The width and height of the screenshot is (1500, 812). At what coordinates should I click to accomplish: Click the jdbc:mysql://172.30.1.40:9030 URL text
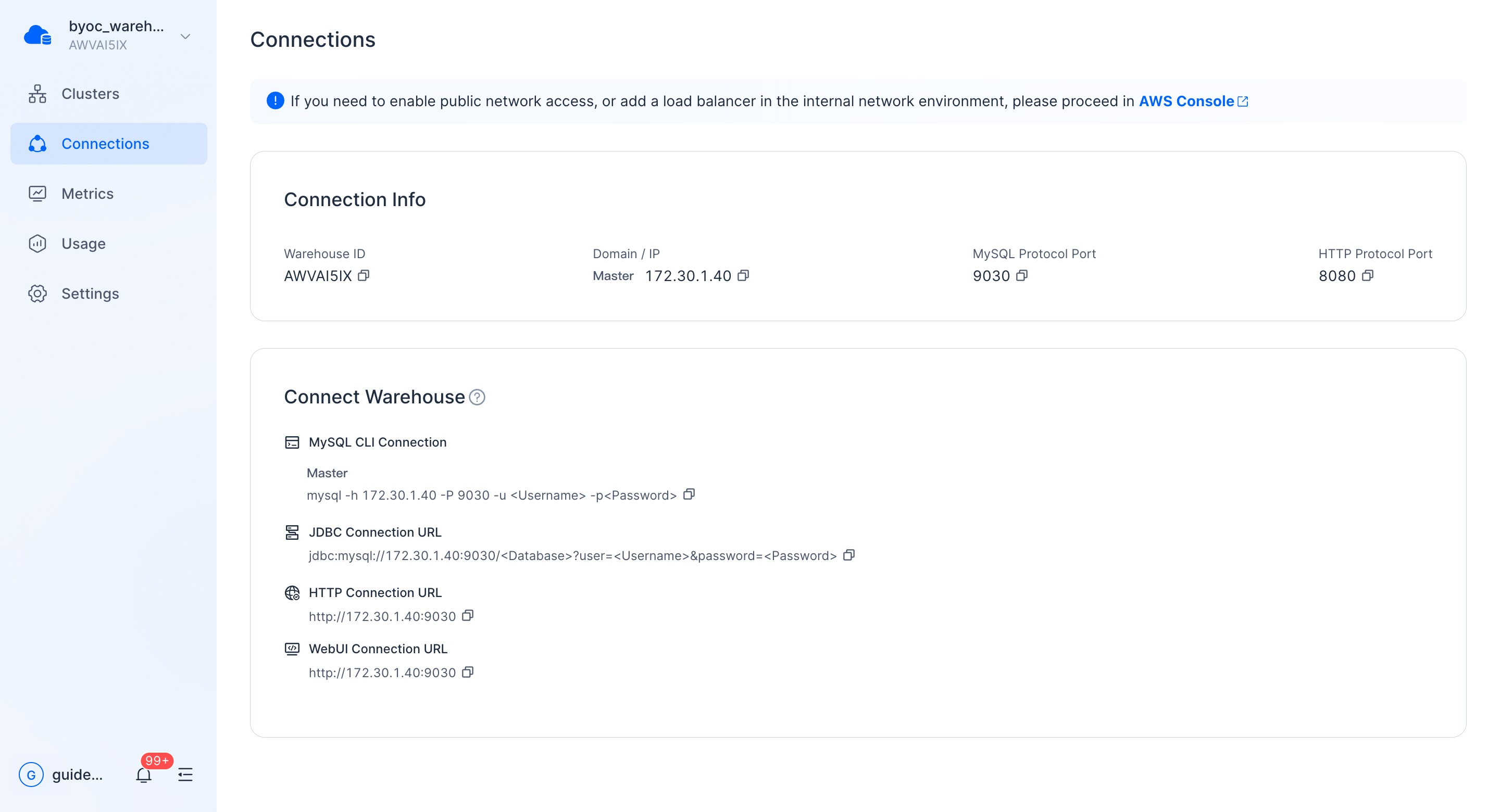[x=572, y=556]
